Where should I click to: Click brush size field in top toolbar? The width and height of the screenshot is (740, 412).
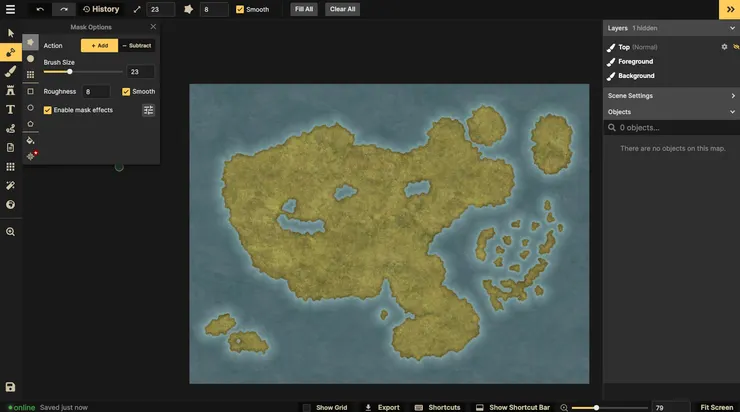click(x=160, y=9)
